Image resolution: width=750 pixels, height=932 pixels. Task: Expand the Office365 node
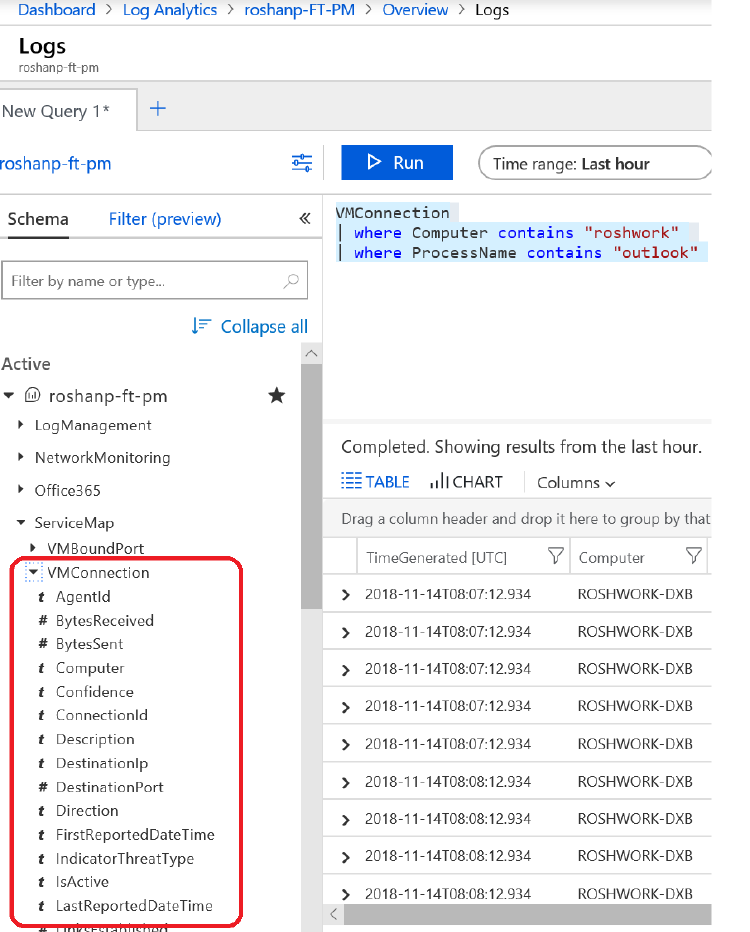point(21,489)
